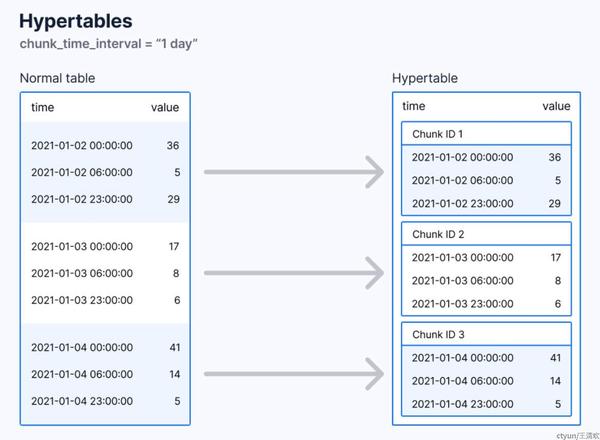The image size is (600, 440).
Task: Click the Hypertables main heading
Action: pyautogui.click(x=75, y=20)
